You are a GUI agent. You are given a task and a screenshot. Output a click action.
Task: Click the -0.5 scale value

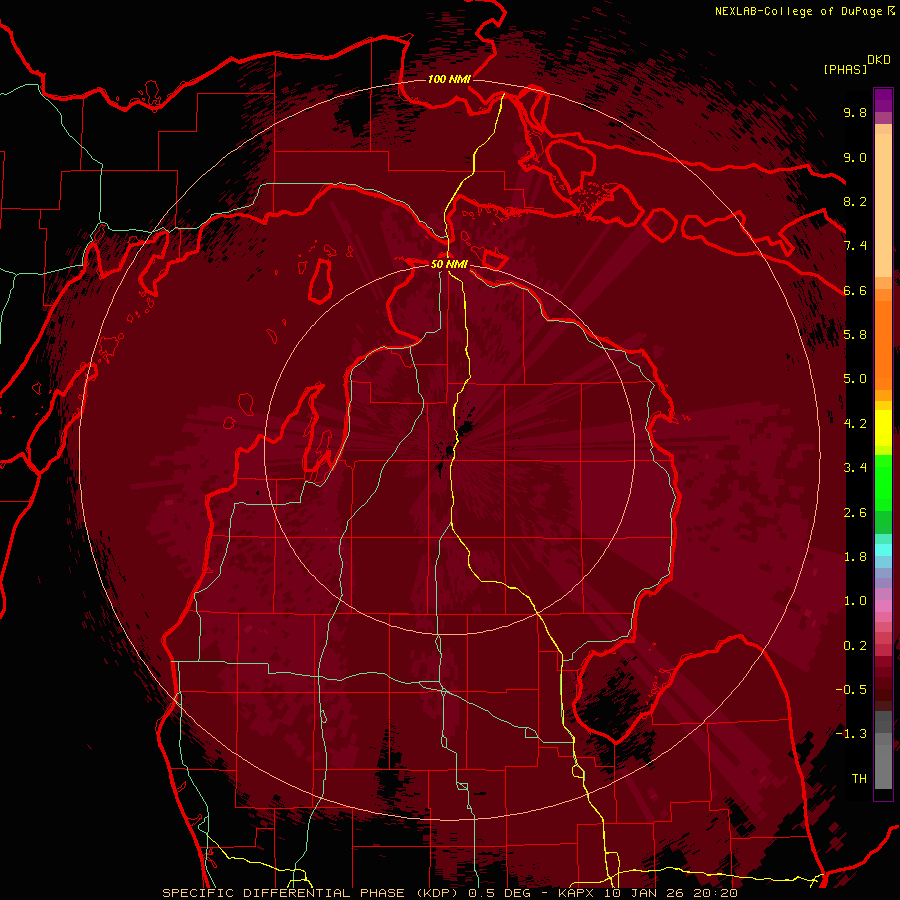(x=851, y=690)
